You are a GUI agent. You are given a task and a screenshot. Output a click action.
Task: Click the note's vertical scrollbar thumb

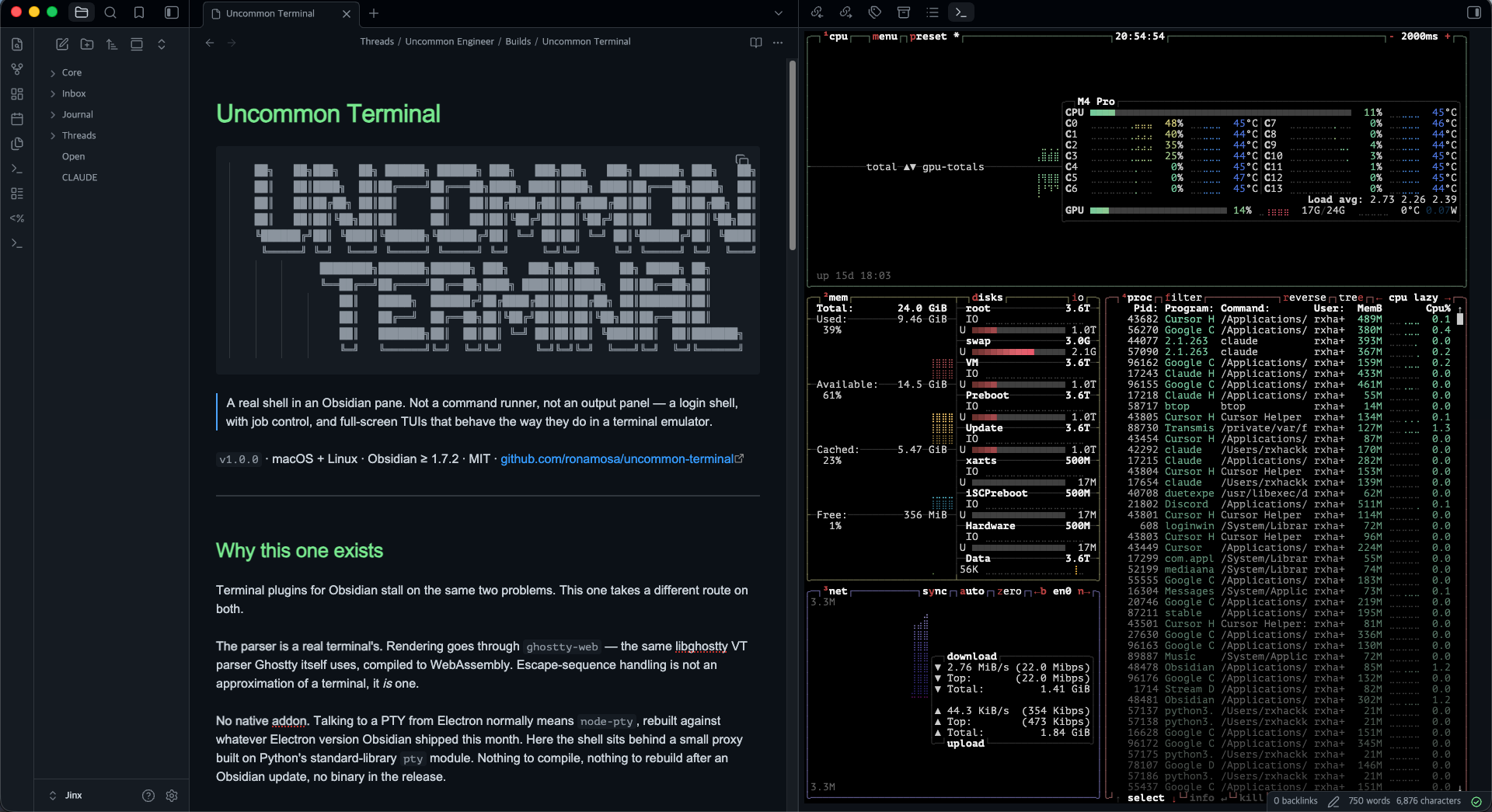pos(793,155)
